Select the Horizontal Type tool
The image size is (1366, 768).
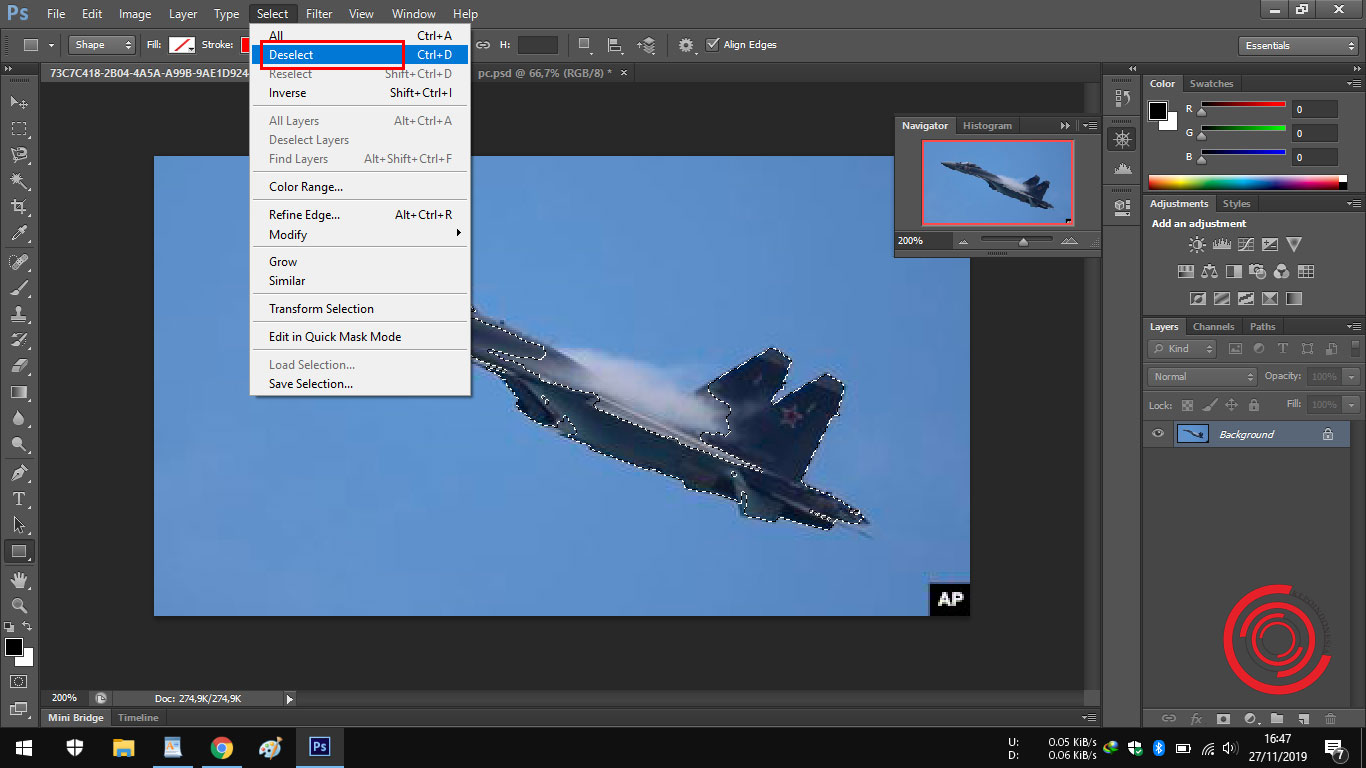19,499
